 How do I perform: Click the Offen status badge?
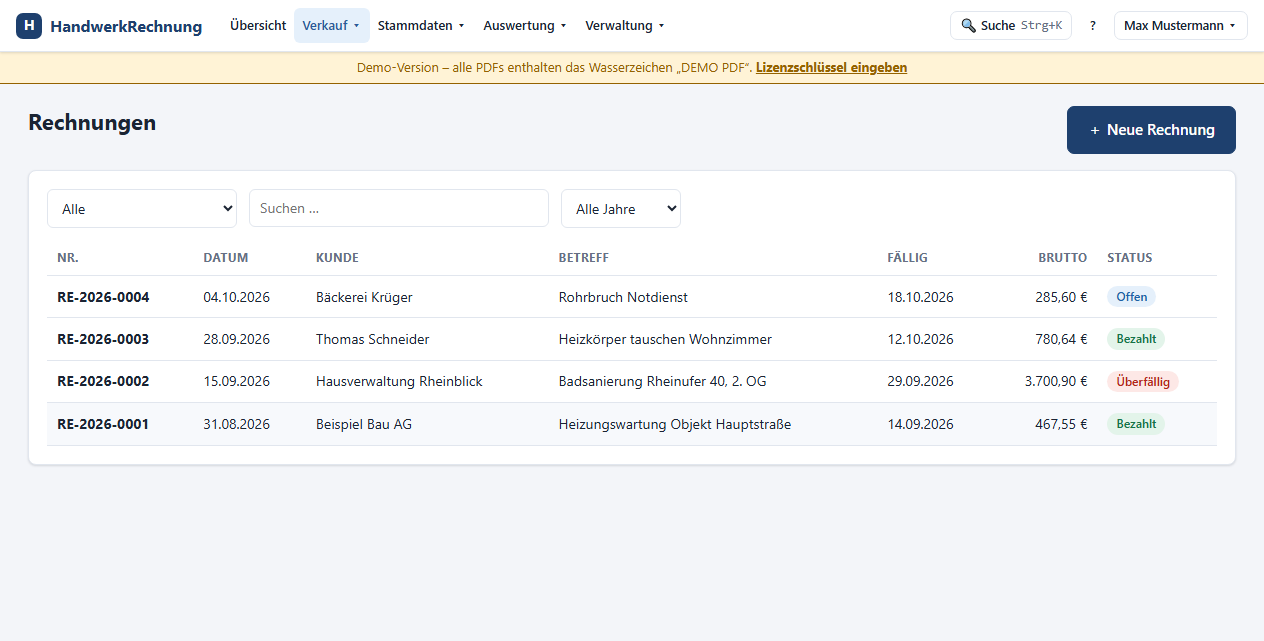tap(1131, 297)
